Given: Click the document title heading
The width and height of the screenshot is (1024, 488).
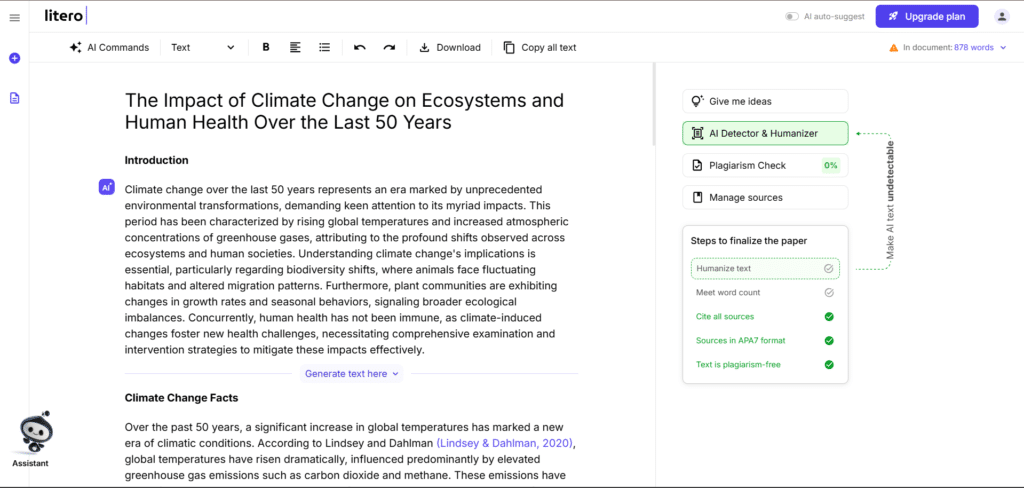Looking at the screenshot, I should (x=344, y=111).
